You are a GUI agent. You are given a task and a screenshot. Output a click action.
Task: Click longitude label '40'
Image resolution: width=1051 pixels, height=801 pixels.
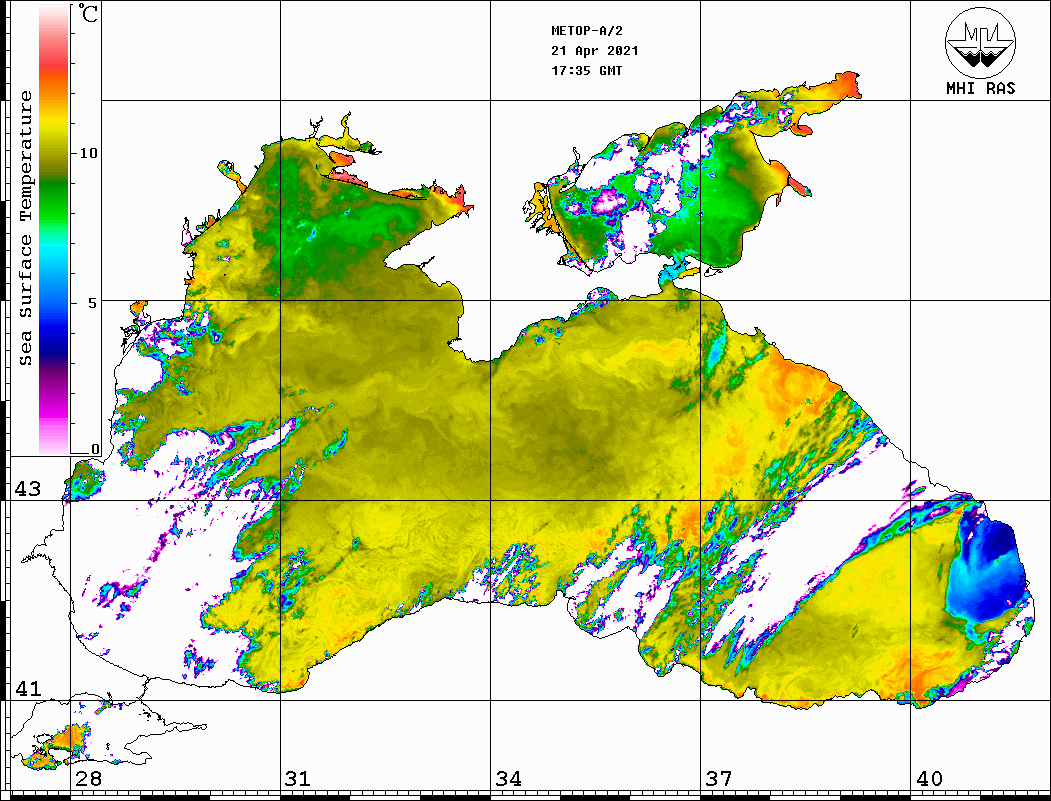929,779
